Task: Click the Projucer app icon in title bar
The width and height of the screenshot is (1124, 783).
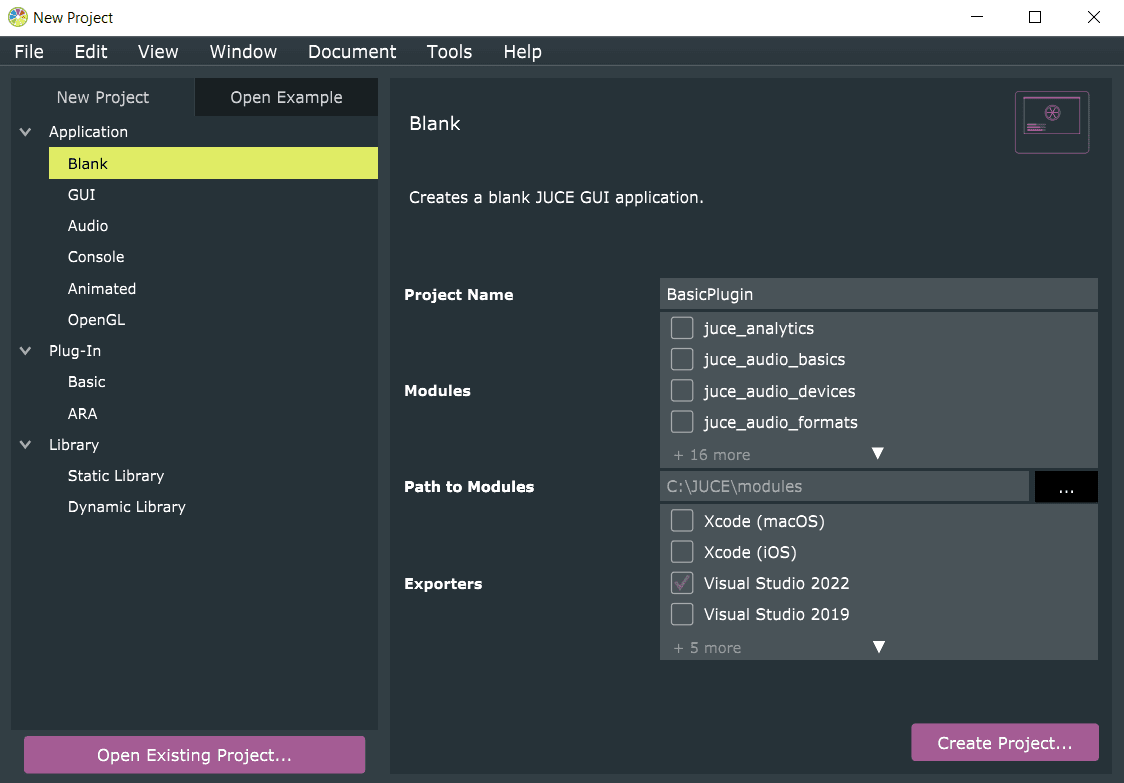Action: pyautogui.click(x=17, y=17)
